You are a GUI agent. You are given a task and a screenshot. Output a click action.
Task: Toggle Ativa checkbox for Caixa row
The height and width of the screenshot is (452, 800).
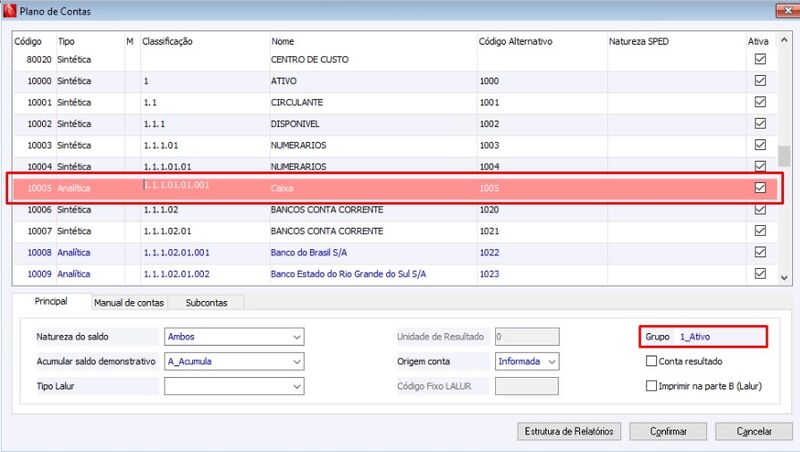760,188
